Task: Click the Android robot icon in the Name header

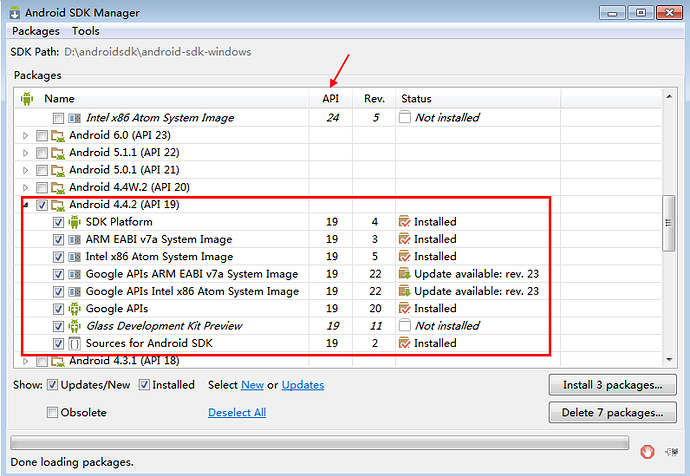Action: coord(27,99)
